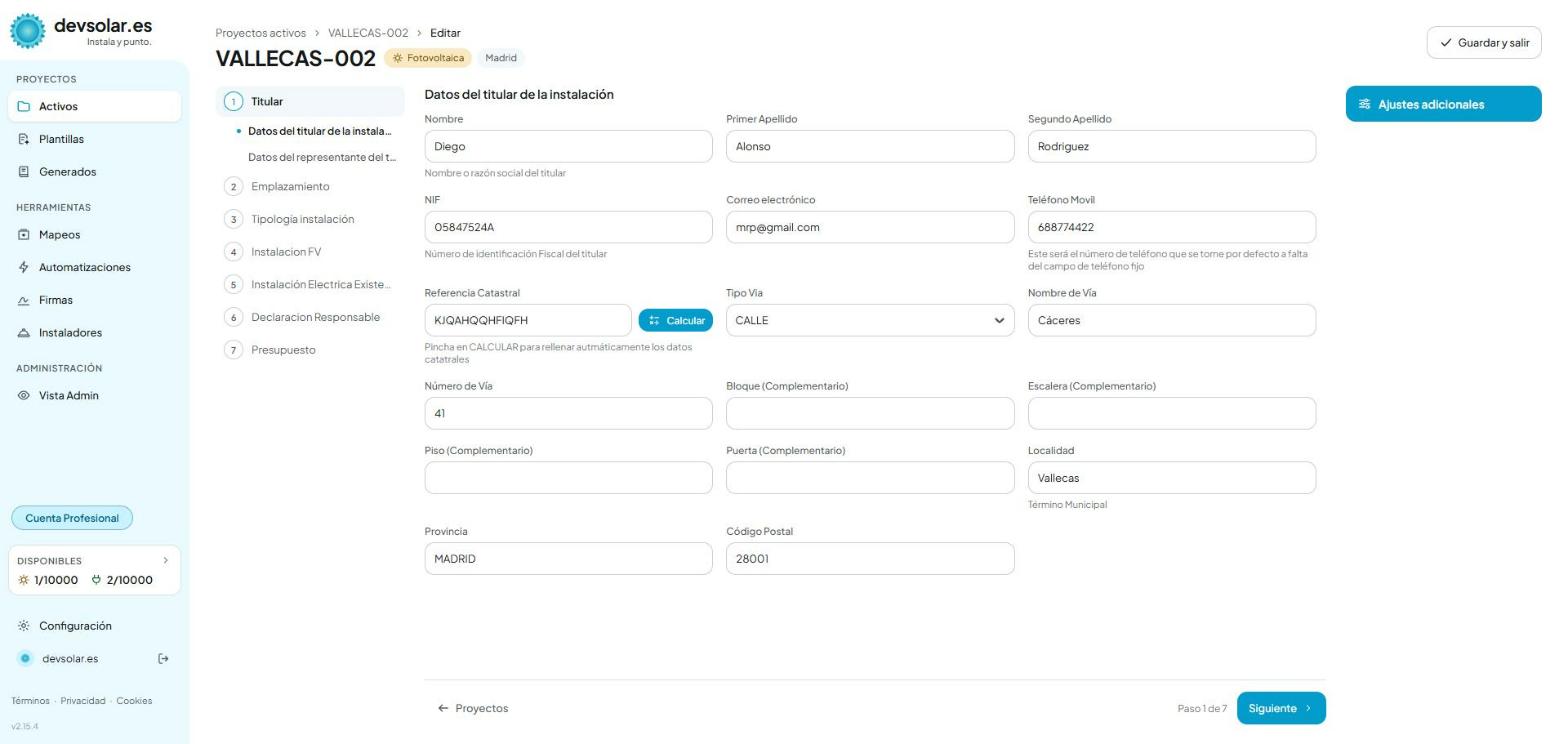Click Vista Admin eye icon
Screen dimensions: 1568x744
(24, 396)
